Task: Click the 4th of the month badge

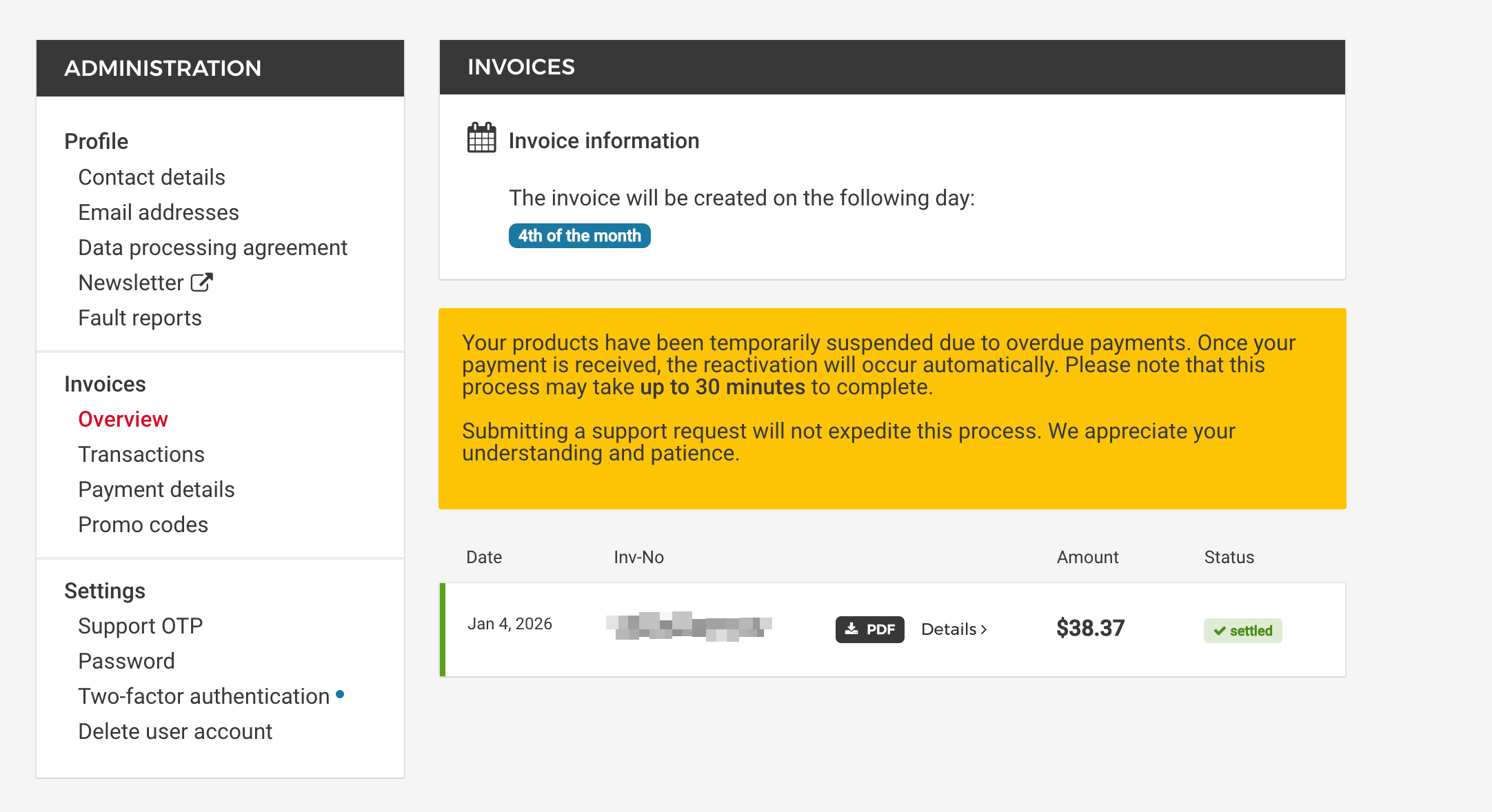Action: point(579,236)
